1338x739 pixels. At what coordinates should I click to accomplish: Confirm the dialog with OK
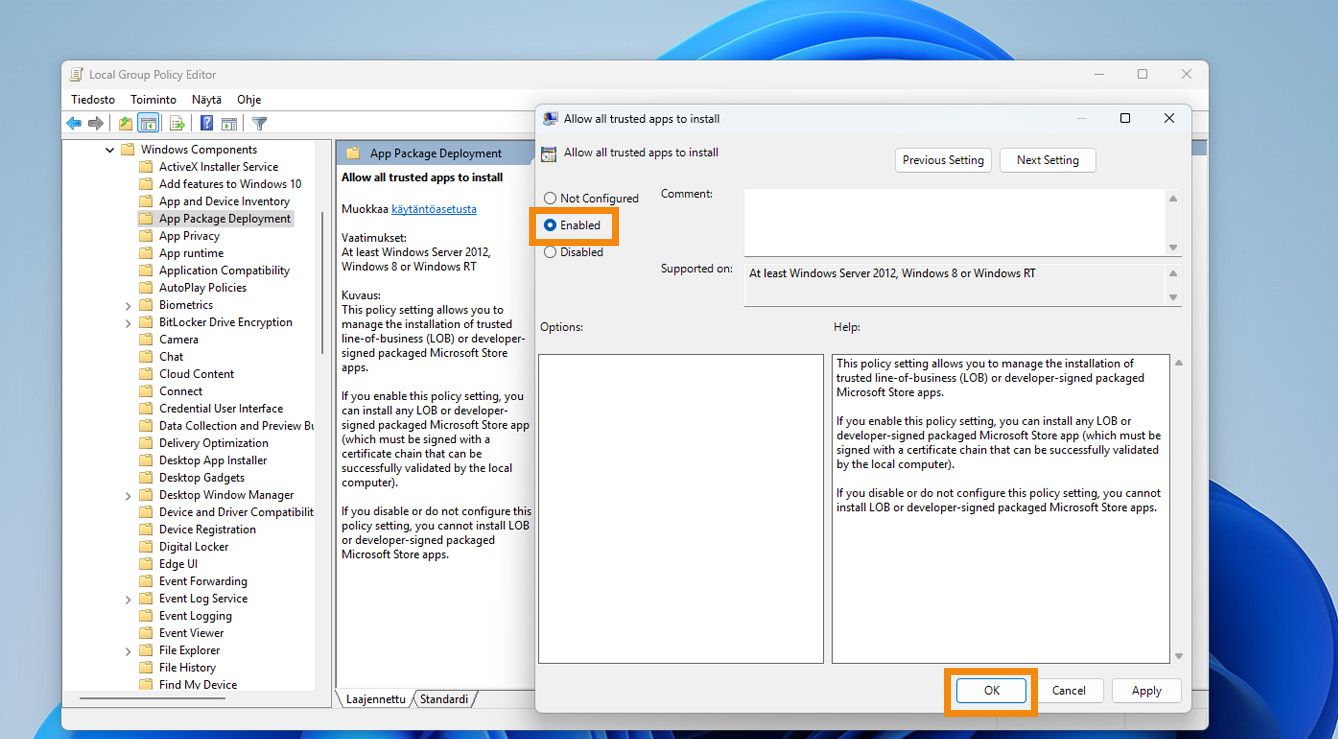pos(991,690)
